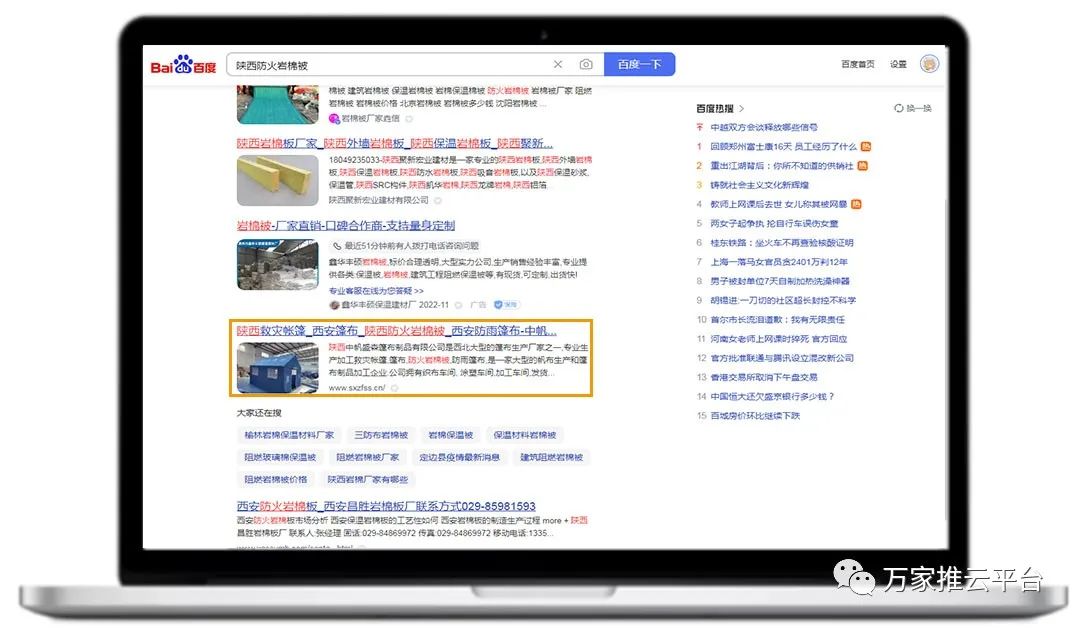Open the 设置 settings menu
Screen dimensions: 1080x628
pyautogui.click(x=898, y=64)
